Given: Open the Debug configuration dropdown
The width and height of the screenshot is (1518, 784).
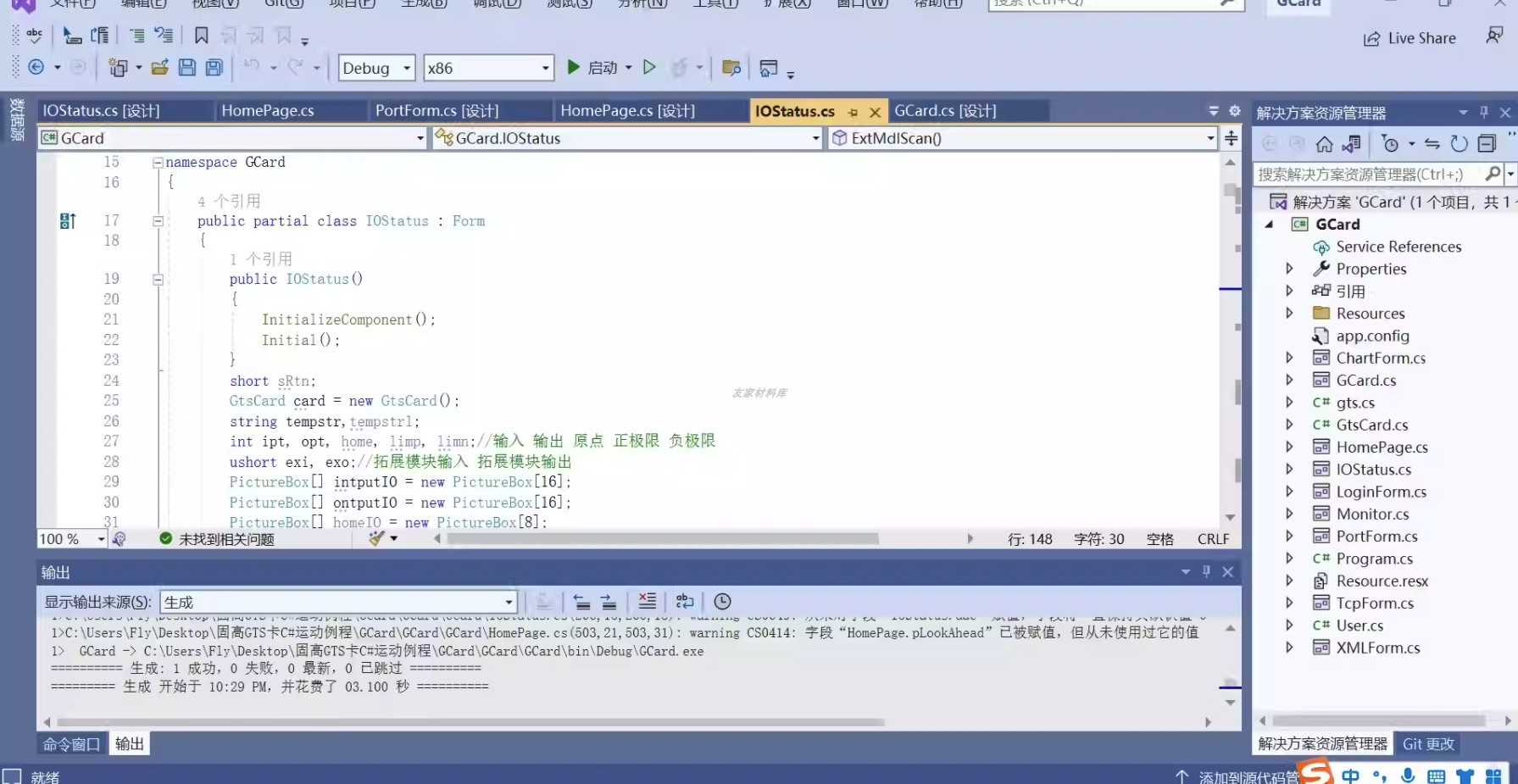Looking at the screenshot, I should click(377, 68).
